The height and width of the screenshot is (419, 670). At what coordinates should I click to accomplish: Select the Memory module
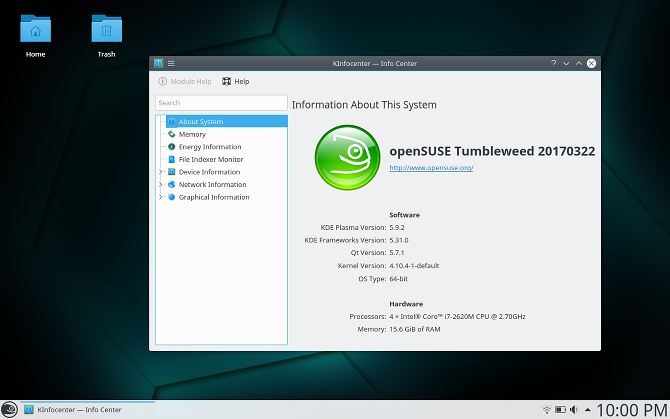[x=192, y=134]
